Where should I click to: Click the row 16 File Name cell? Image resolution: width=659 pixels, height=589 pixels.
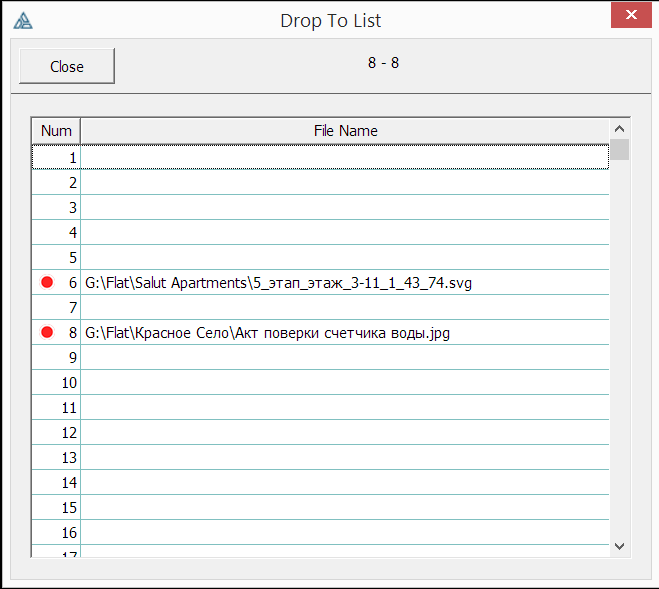tap(345, 533)
